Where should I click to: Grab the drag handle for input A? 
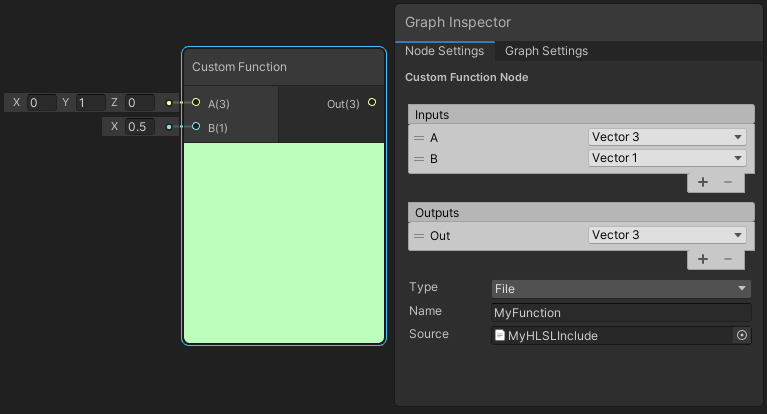click(x=419, y=138)
